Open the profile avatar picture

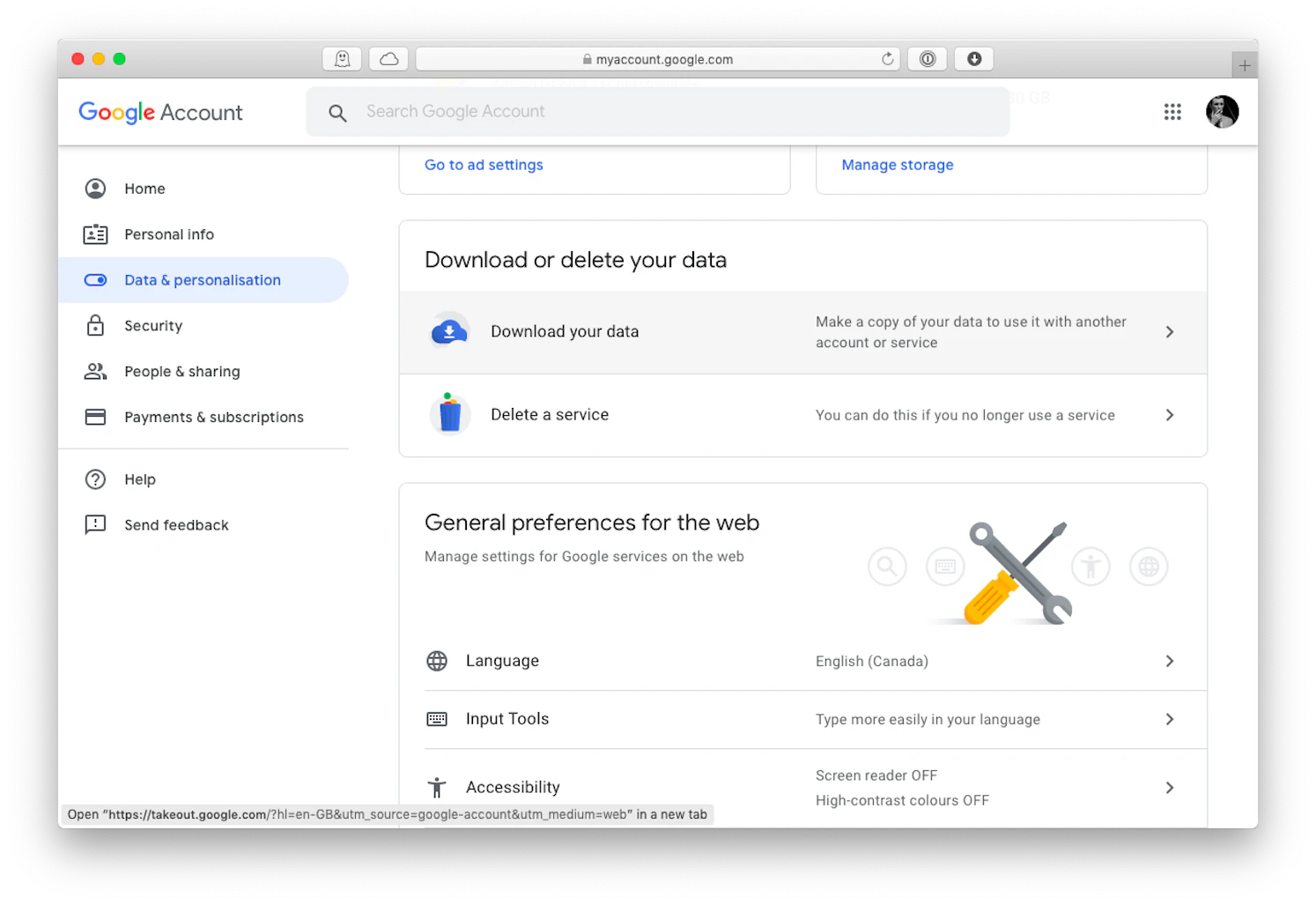[1223, 112]
